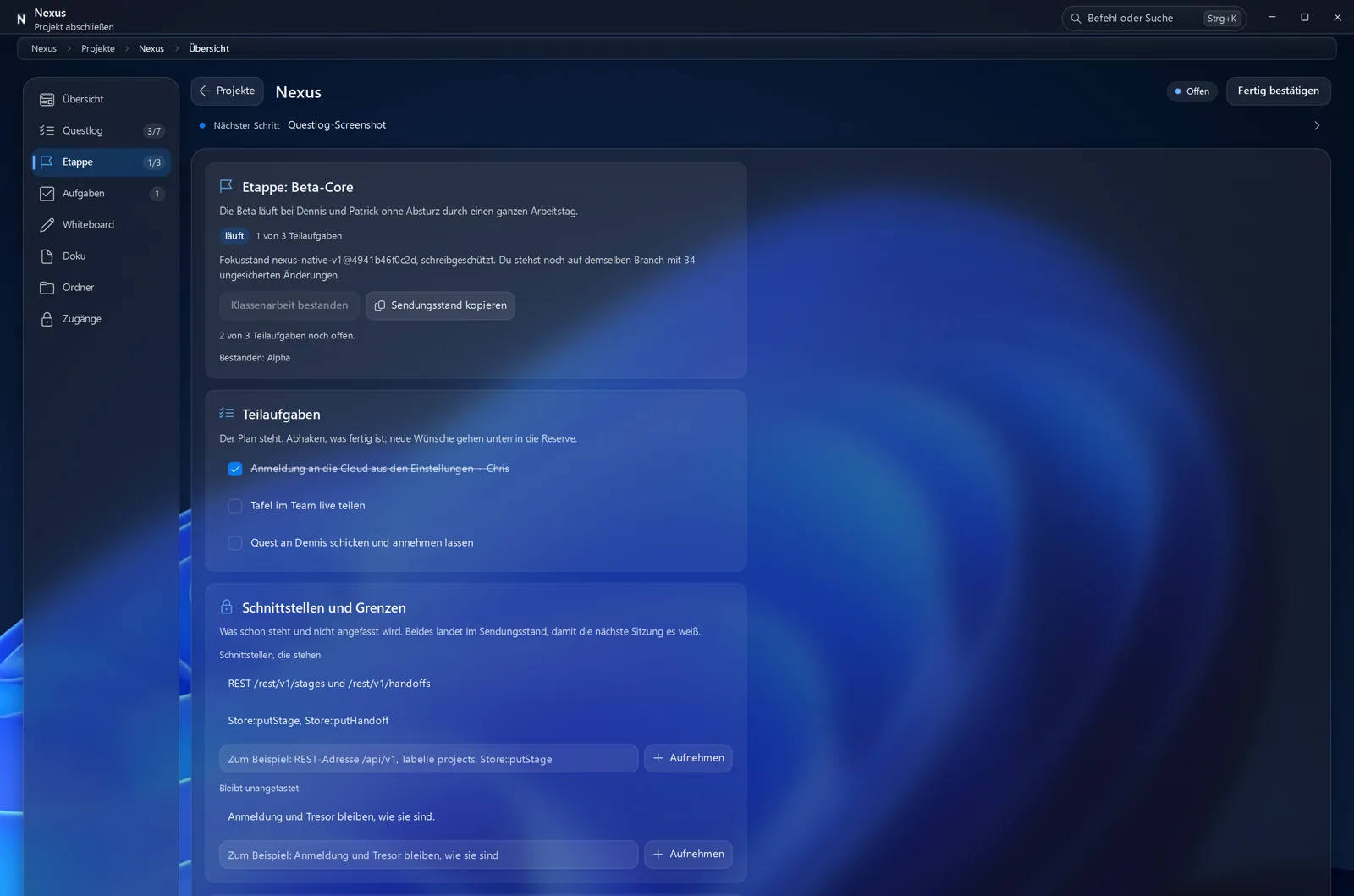Click the läuft status tag
The image size is (1354, 896).
click(234, 236)
